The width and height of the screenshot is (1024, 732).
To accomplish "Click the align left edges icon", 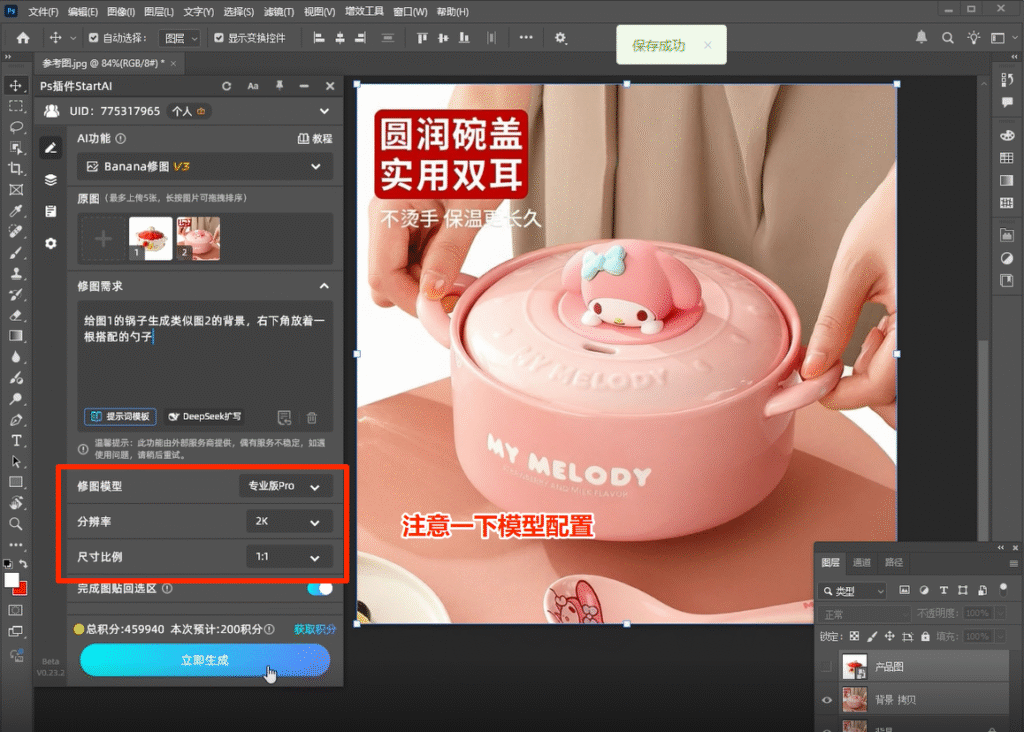I will click(x=319, y=38).
